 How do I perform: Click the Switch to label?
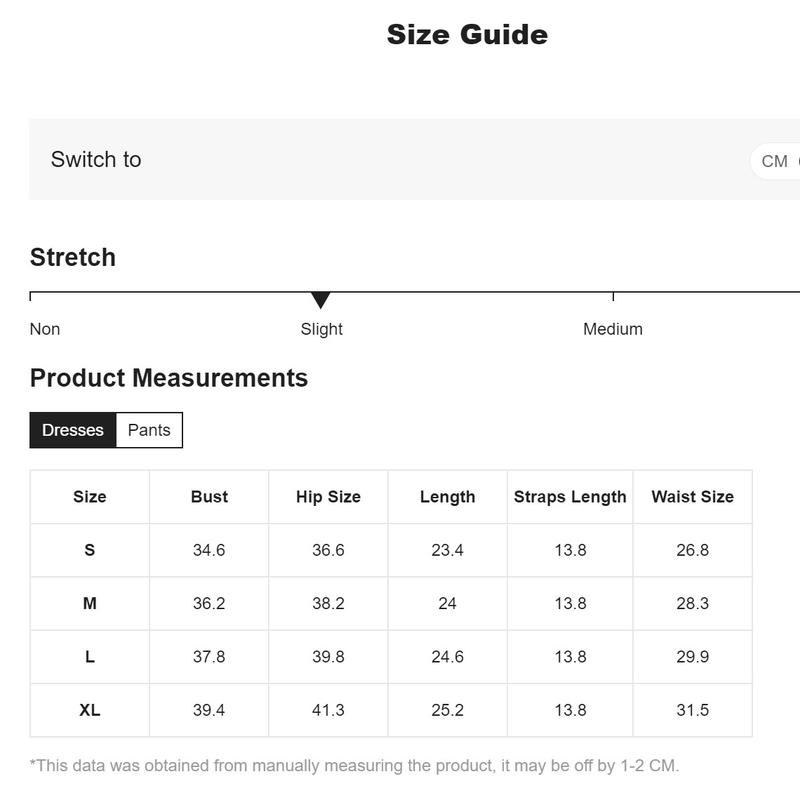[x=96, y=159]
